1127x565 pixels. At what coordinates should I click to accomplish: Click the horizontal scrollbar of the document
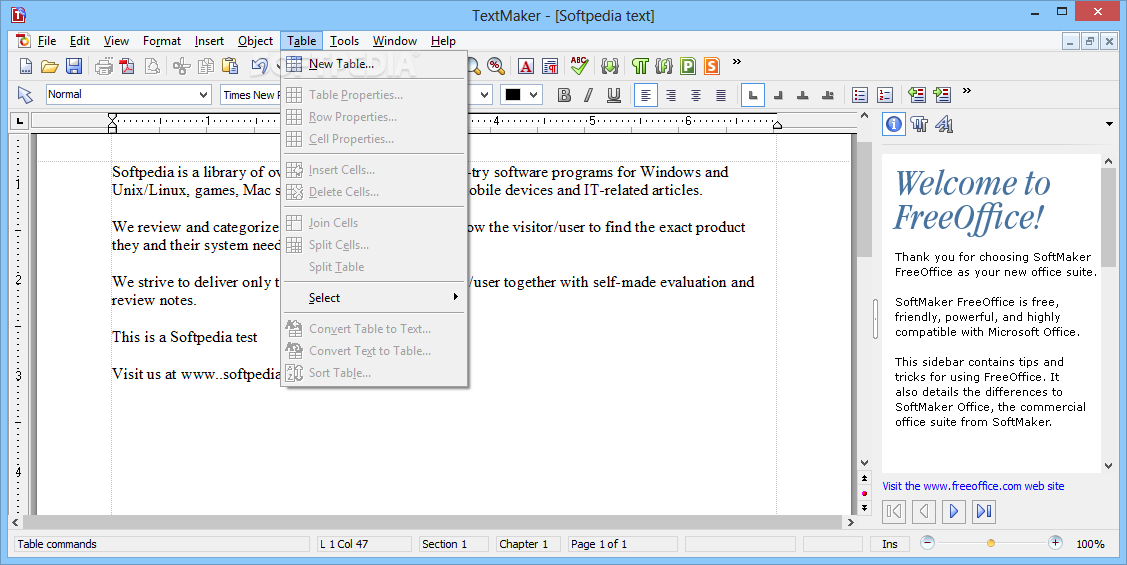click(x=431, y=523)
